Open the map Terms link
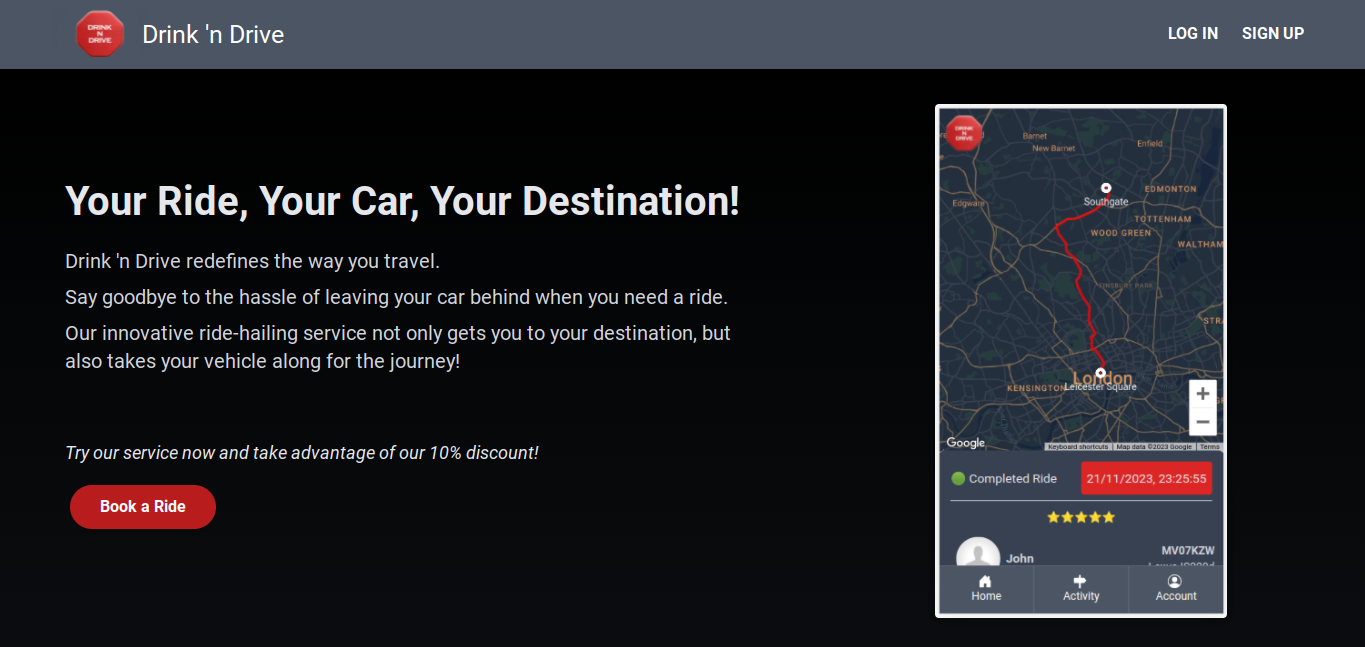The image size is (1365, 647). [x=1210, y=447]
